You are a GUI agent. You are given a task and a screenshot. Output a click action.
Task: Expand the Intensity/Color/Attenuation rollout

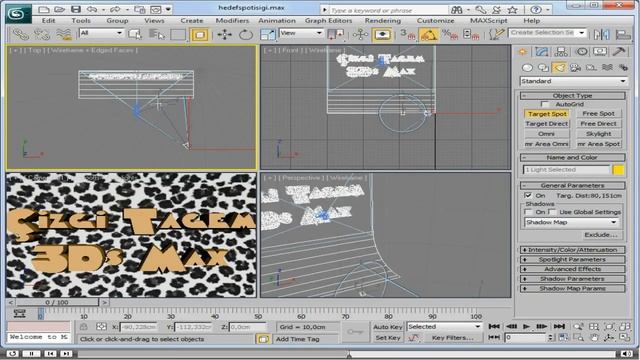click(572, 250)
